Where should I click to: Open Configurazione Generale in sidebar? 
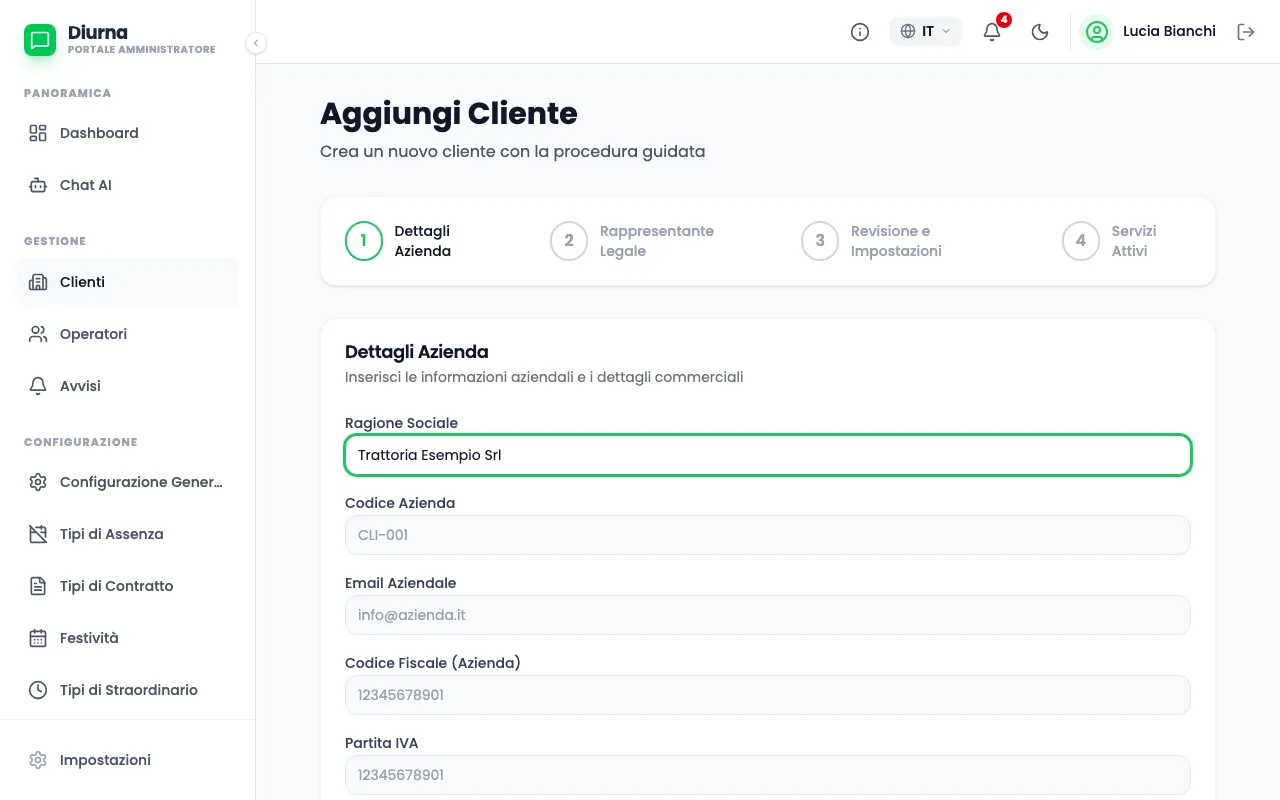[128, 482]
